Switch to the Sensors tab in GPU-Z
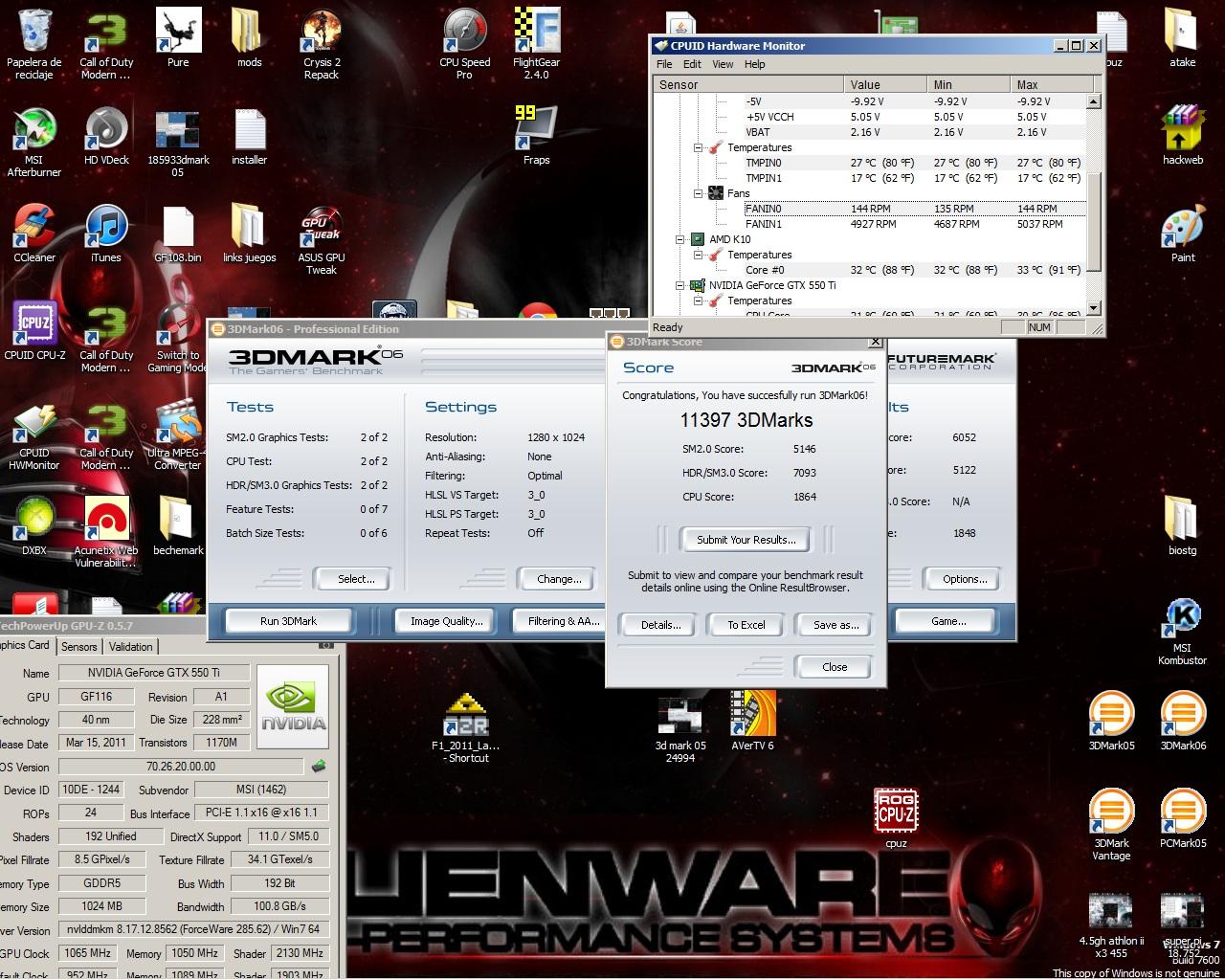 click(79, 647)
